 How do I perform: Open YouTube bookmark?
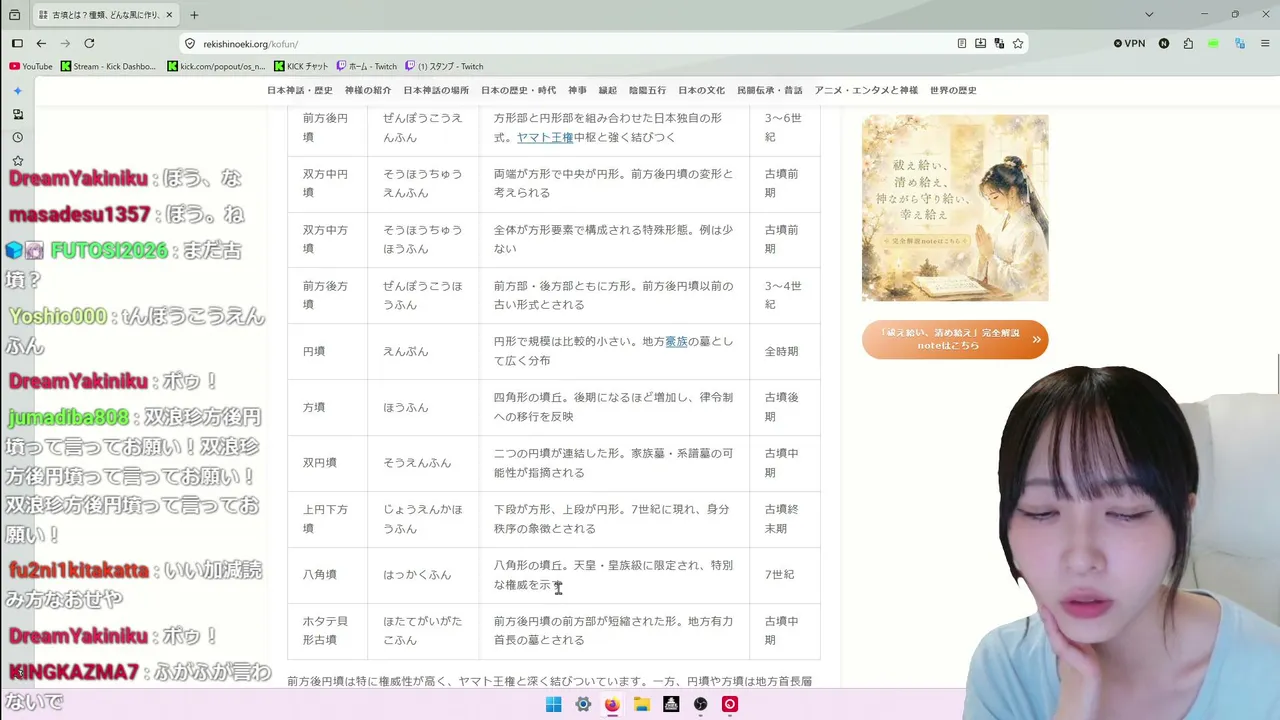[x=31, y=66]
